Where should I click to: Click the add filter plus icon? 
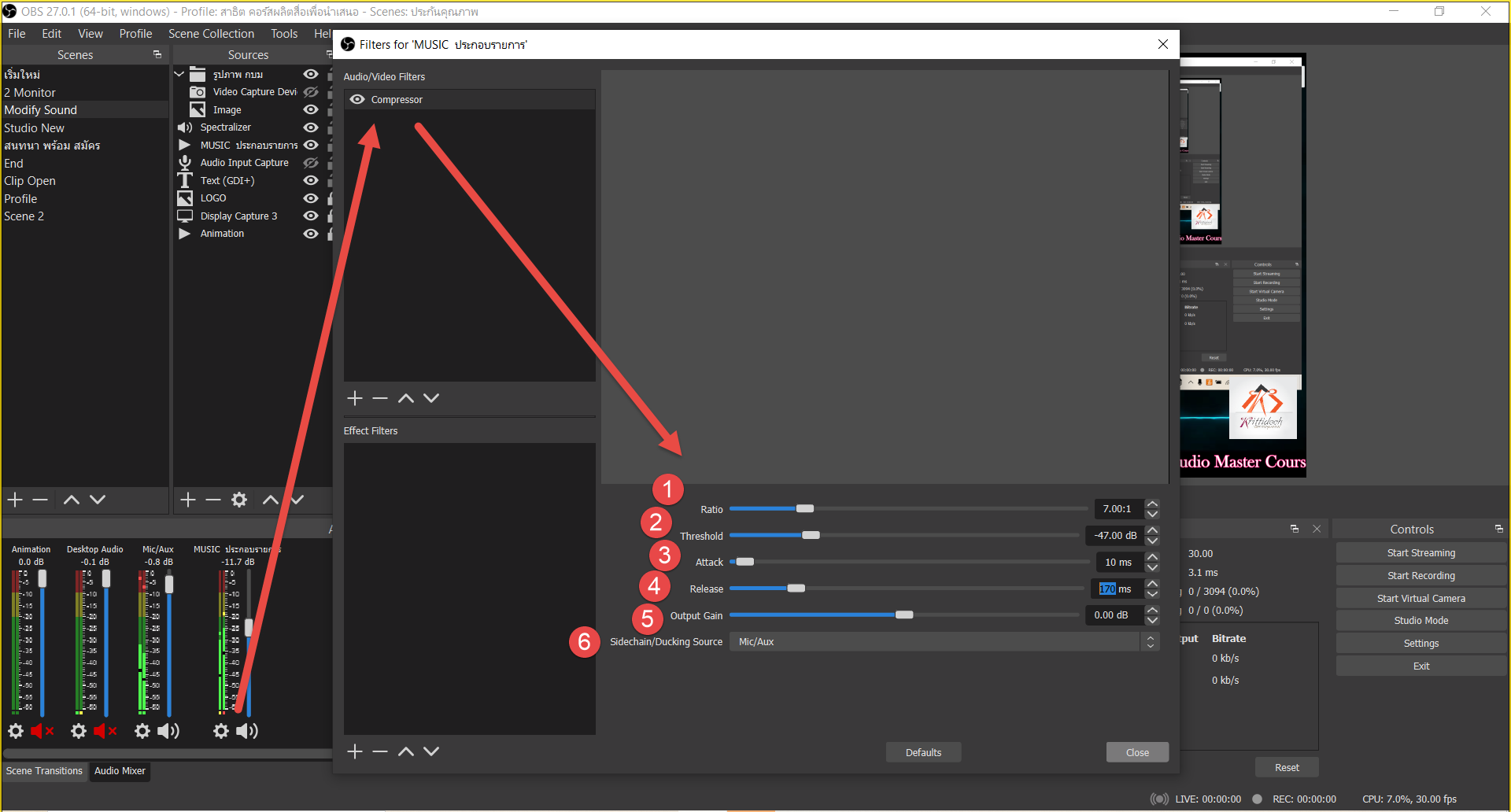coord(355,398)
